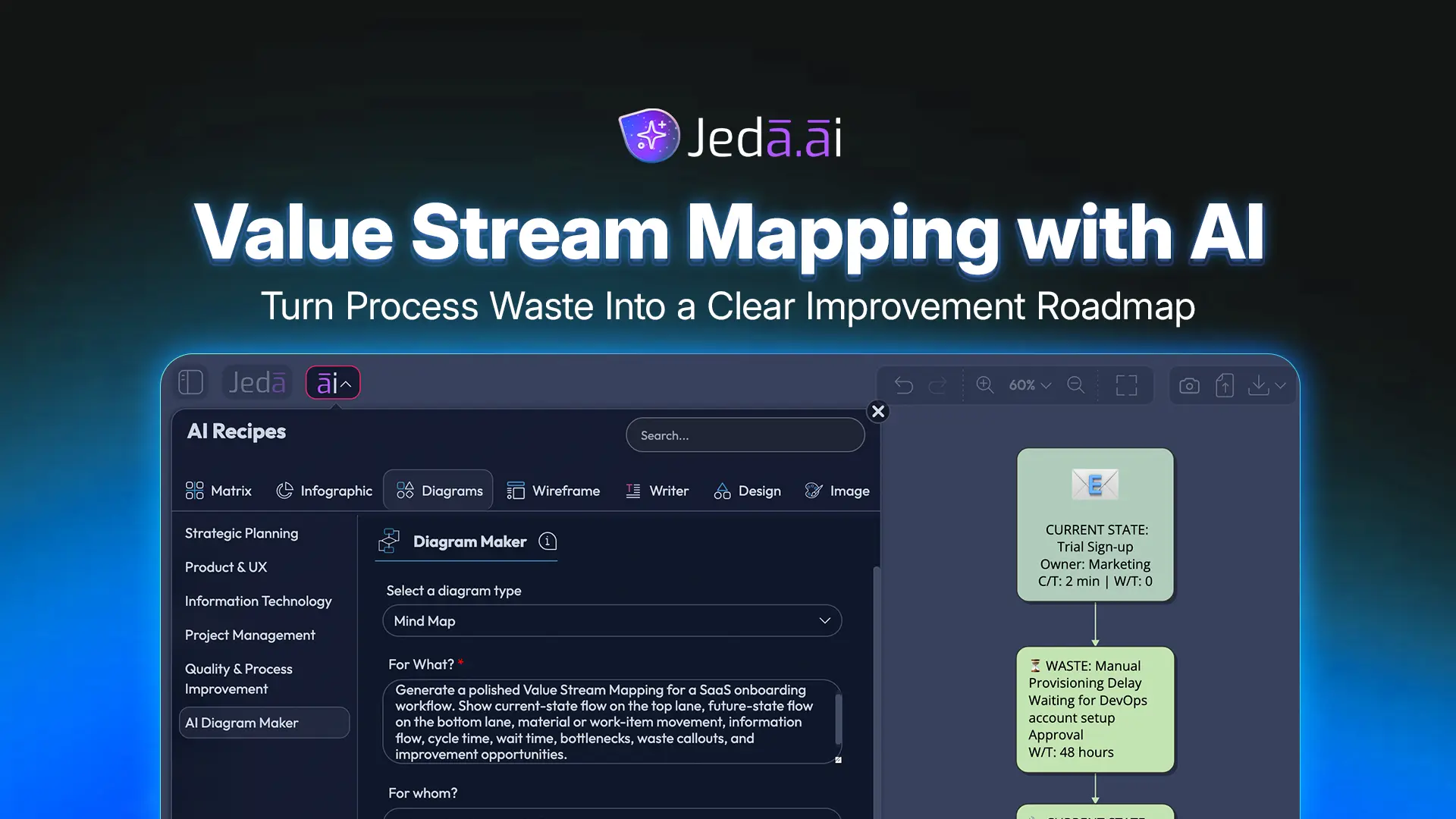The width and height of the screenshot is (1456, 819).
Task: Switch to the Design tab
Action: (x=747, y=491)
